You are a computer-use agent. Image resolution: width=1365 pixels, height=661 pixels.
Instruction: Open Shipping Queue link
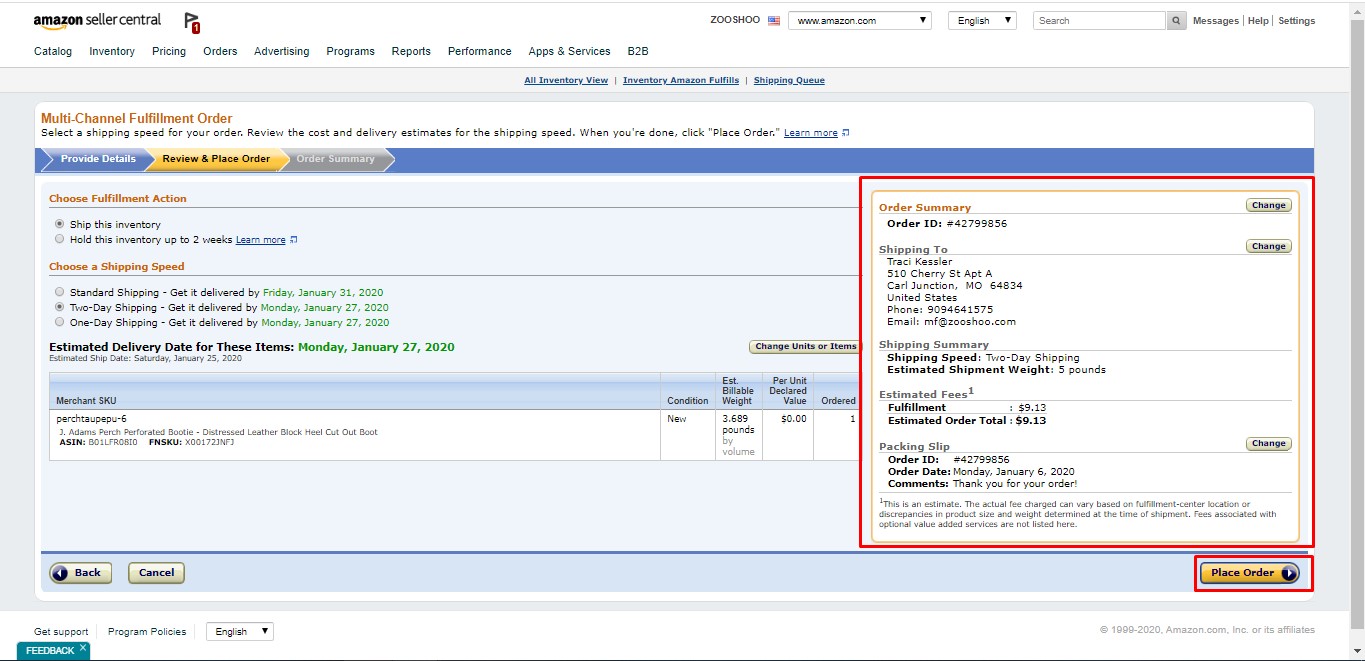coord(789,80)
